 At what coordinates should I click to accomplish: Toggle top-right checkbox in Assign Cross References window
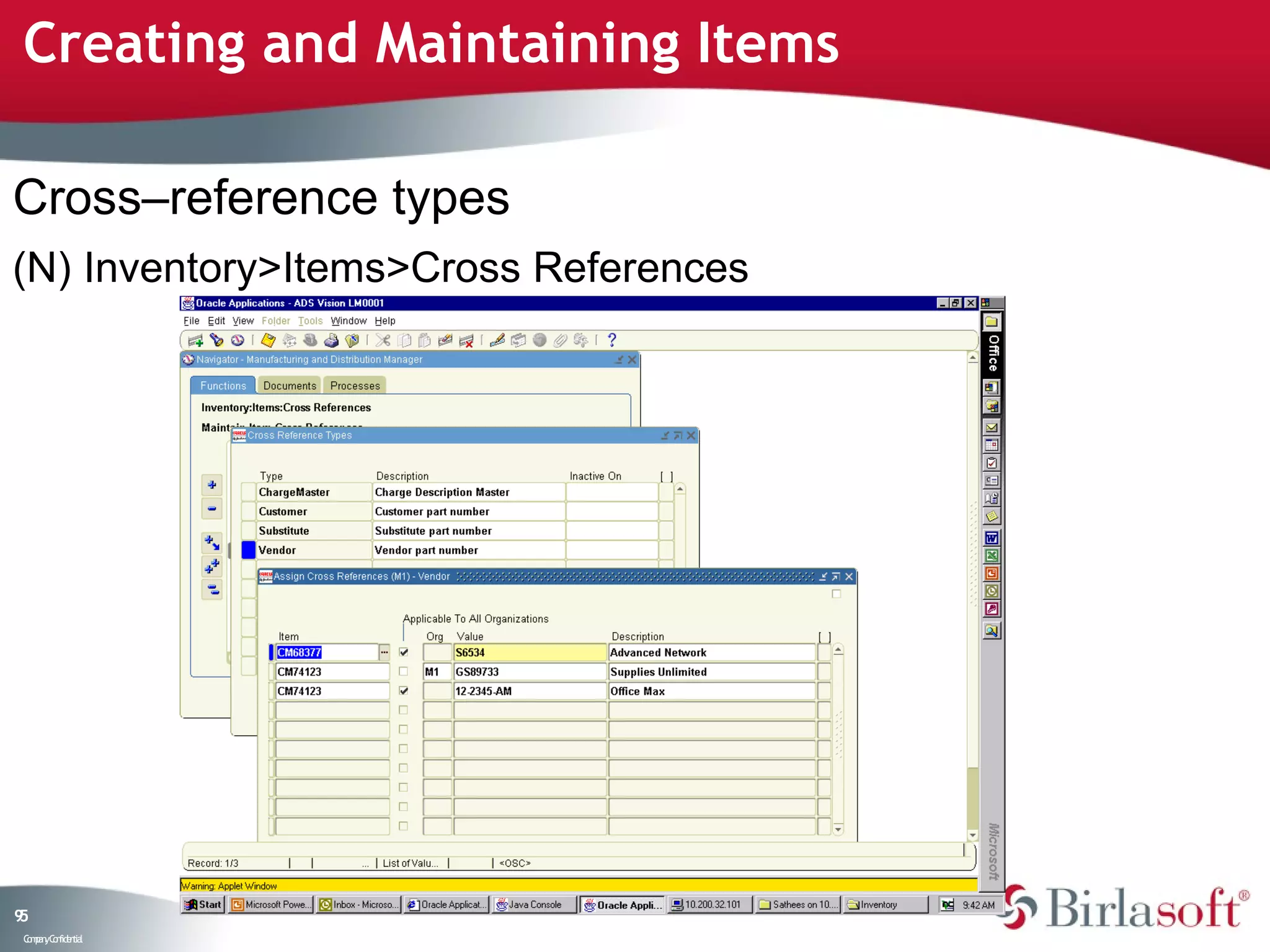pos(836,594)
